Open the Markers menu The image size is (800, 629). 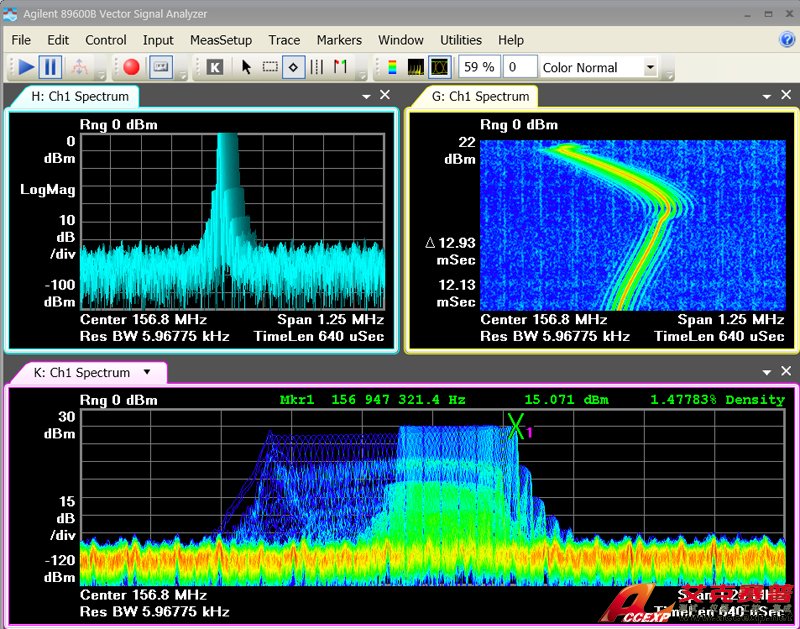pyautogui.click(x=339, y=40)
